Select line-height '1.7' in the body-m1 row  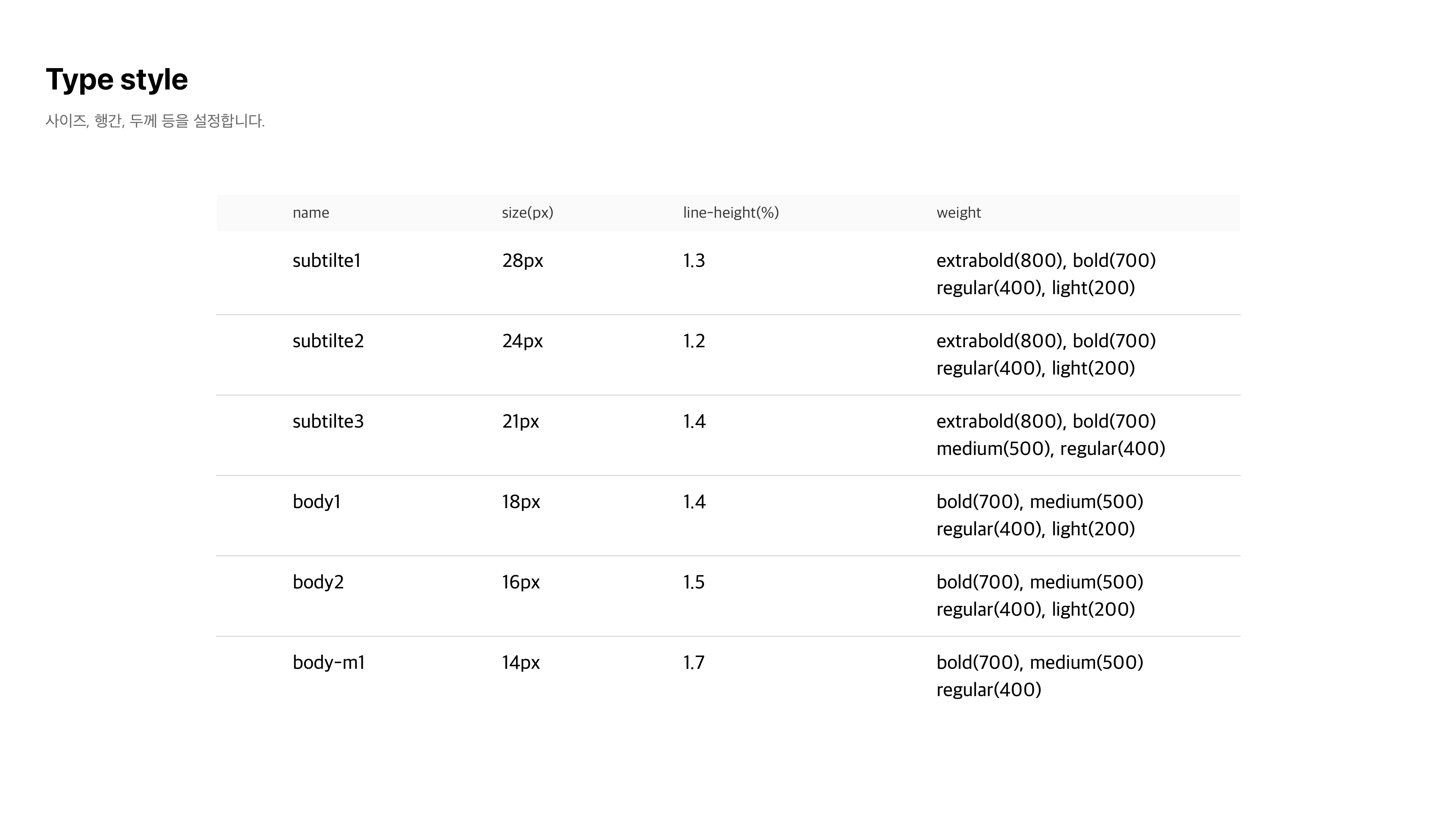694,662
